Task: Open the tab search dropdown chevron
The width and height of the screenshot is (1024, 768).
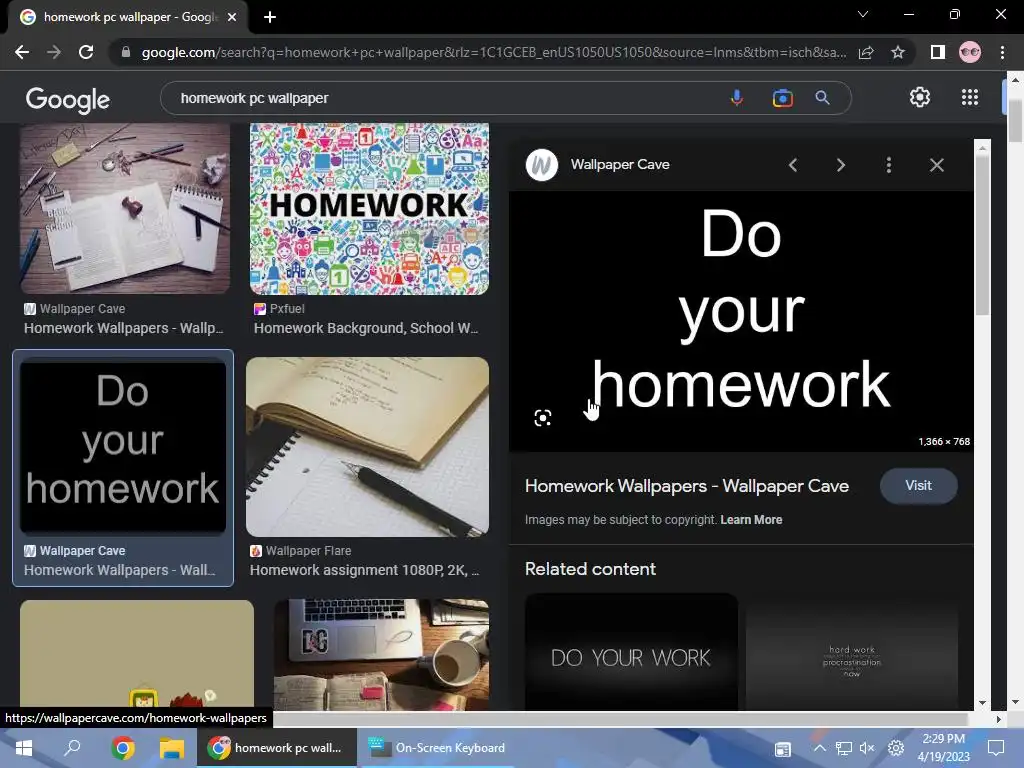Action: 863,14
